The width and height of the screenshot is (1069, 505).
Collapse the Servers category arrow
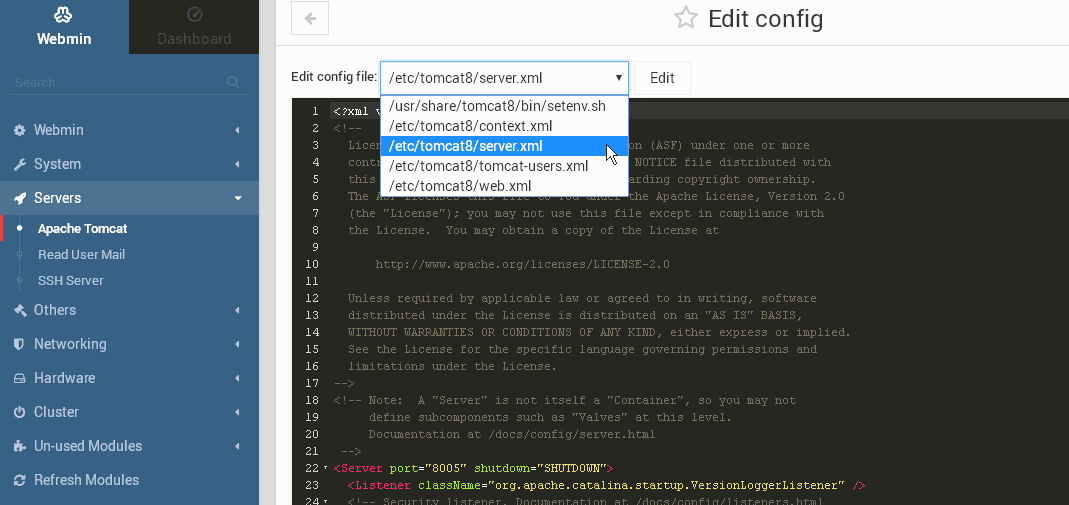[238, 198]
